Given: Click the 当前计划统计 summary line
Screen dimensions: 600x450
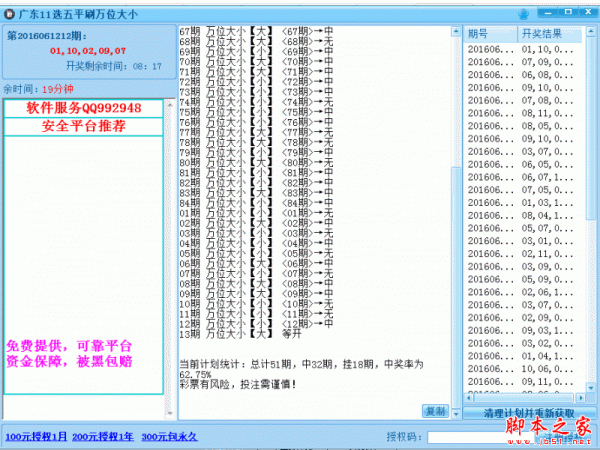Looking at the screenshot, I should 302,369.
